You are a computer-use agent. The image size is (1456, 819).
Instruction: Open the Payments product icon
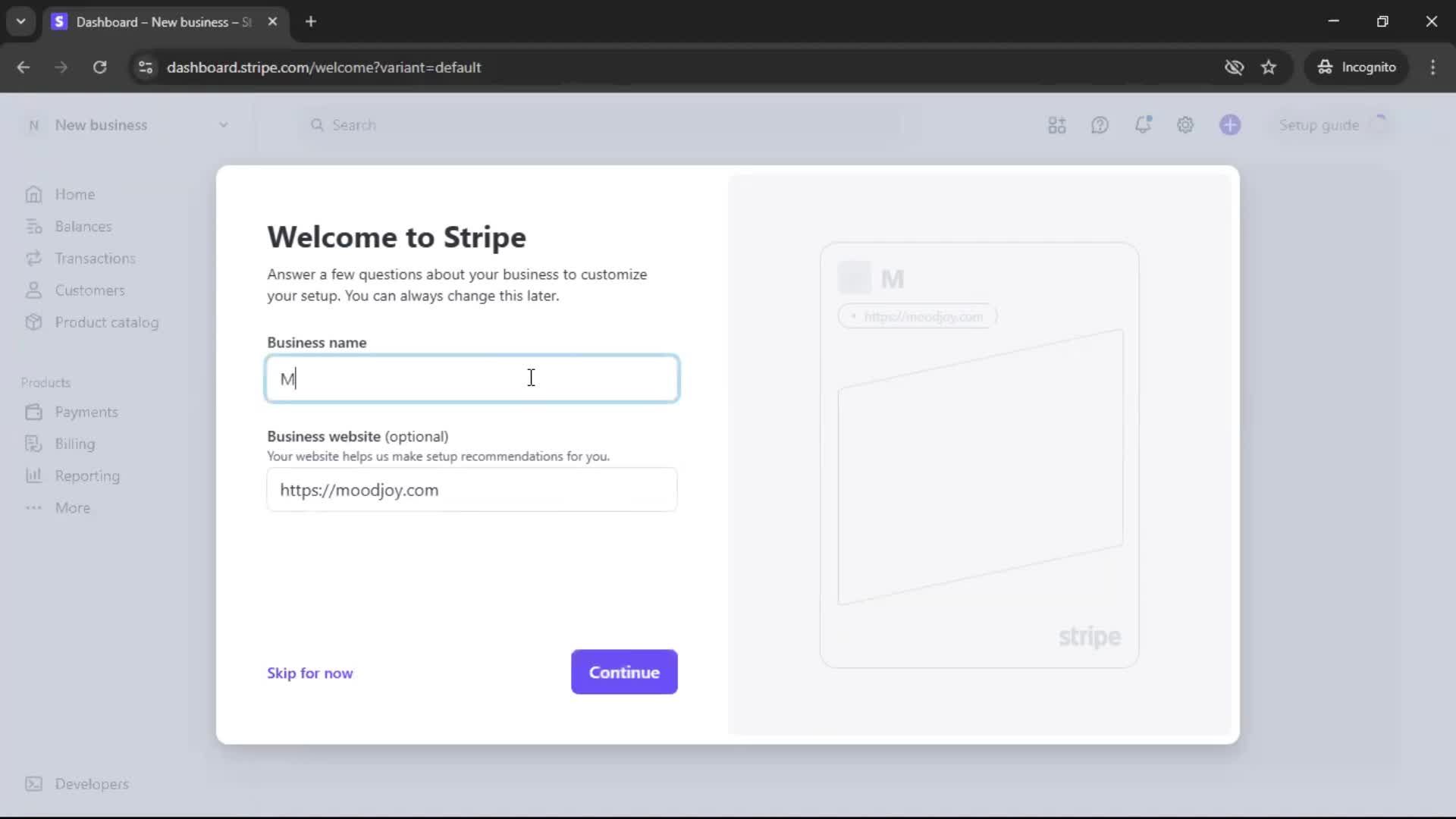click(33, 412)
